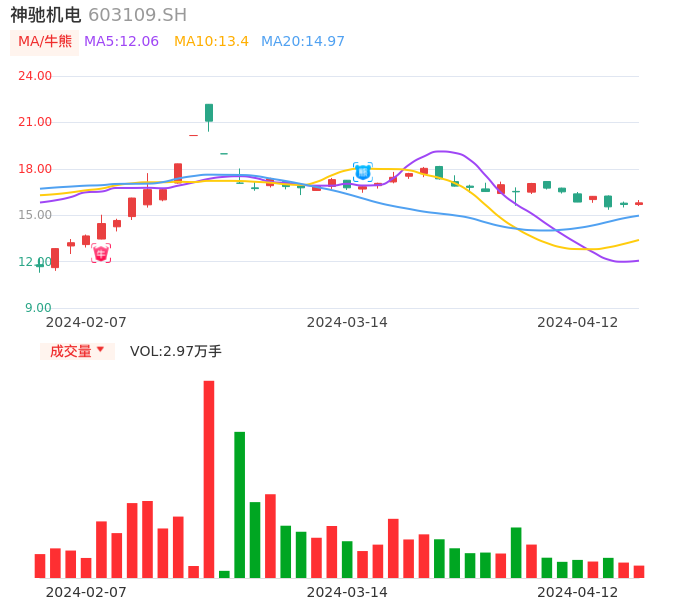Click the 9.00 price axis label
Image resolution: width=686 pixels, height=606 pixels.
coord(38,308)
